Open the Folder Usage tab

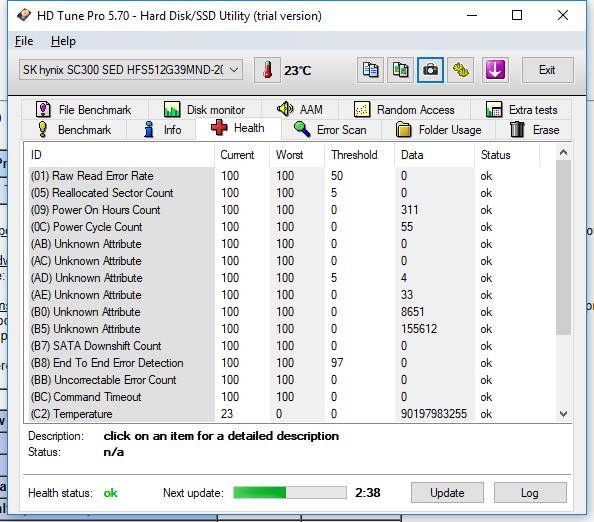click(439, 130)
